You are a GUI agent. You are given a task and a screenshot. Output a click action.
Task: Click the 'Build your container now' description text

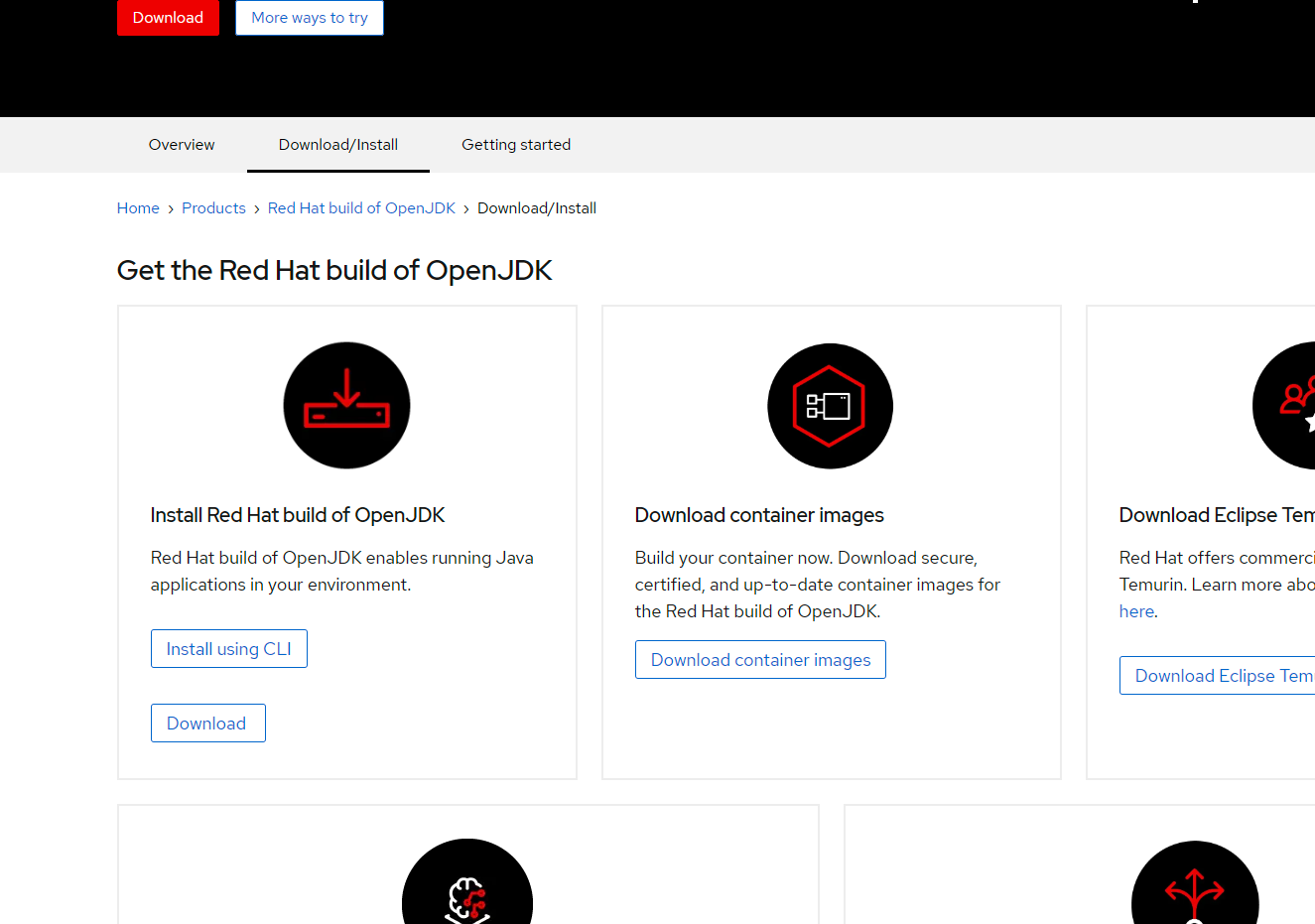point(818,585)
